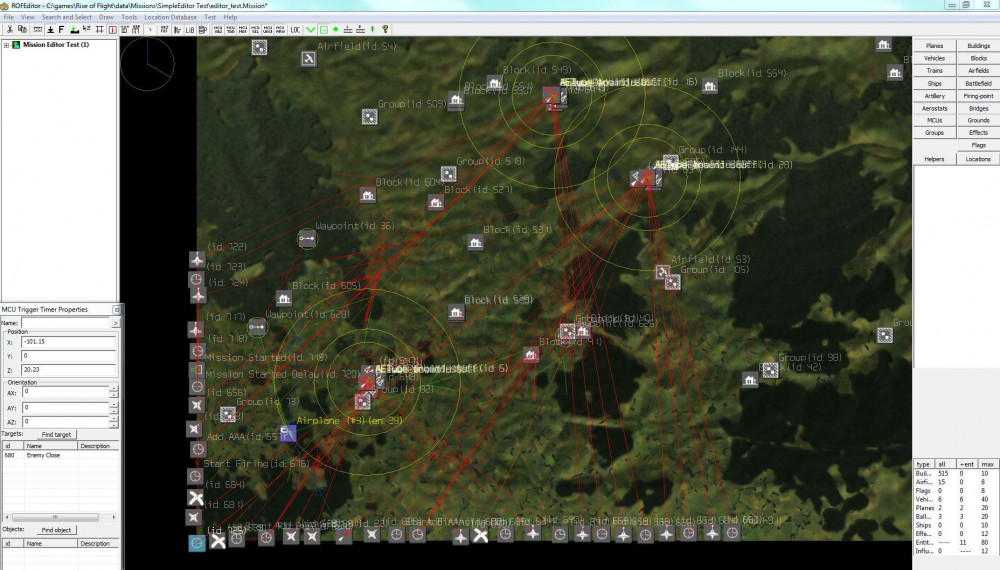Click the arrow button beside Name field
The image size is (1000, 570).
[115, 323]
